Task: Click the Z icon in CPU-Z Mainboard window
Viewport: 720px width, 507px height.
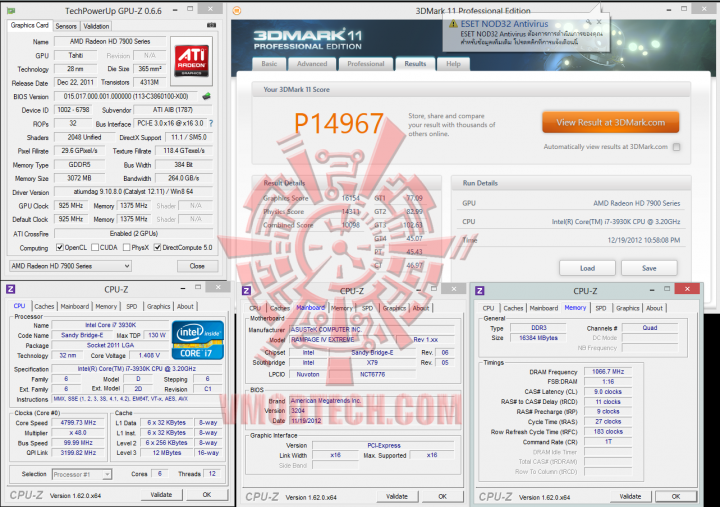Action: [247, 290]
